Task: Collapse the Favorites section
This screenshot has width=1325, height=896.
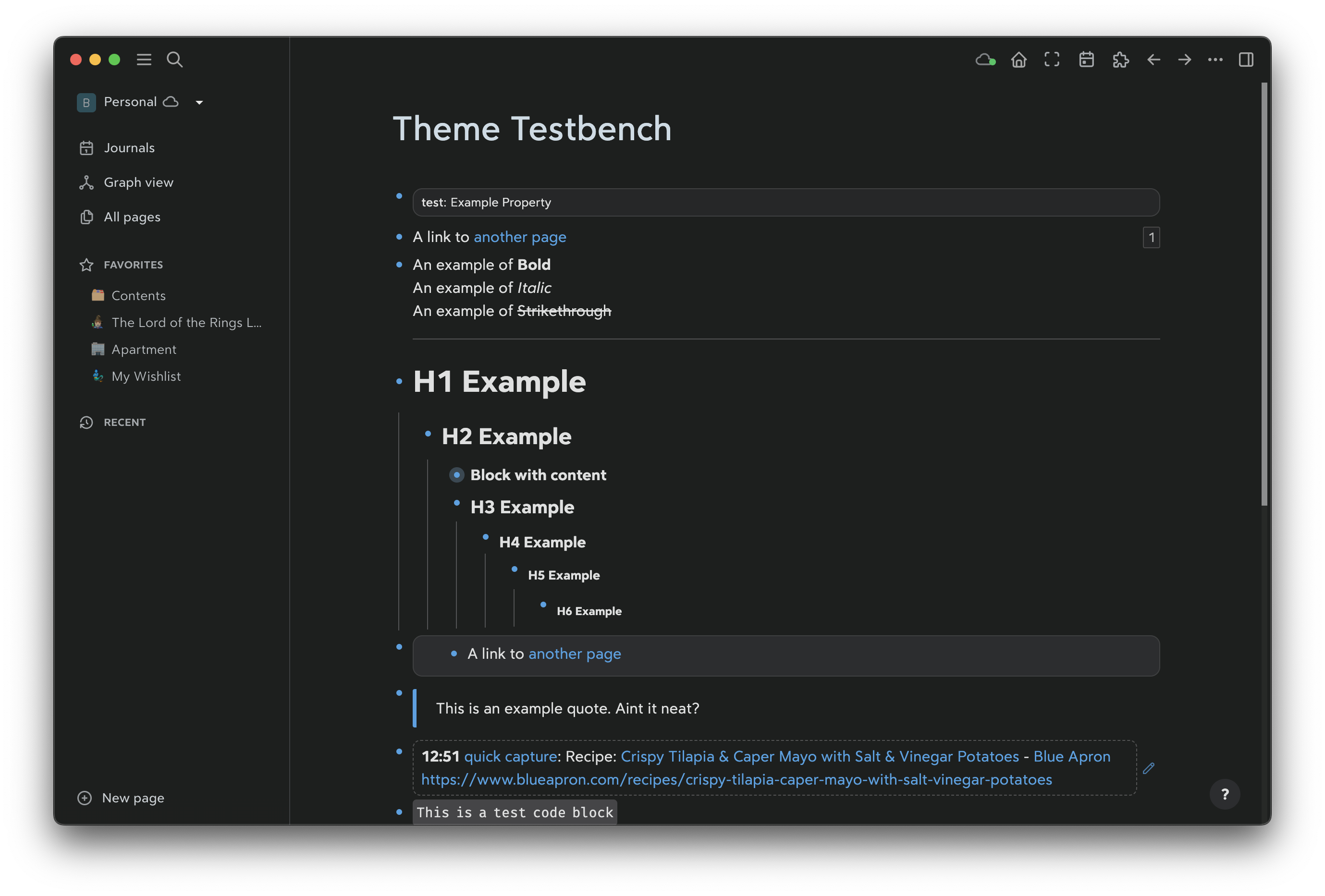Action: (133, 265)
